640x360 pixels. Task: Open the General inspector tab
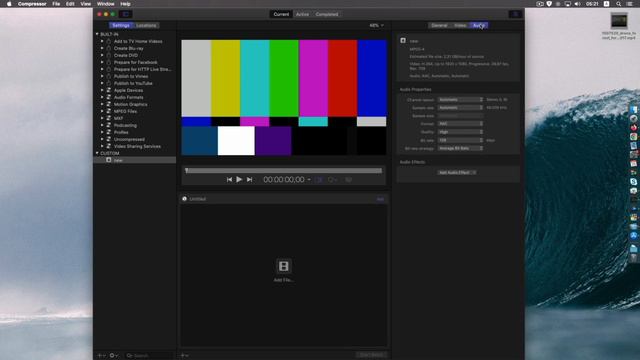439,25
